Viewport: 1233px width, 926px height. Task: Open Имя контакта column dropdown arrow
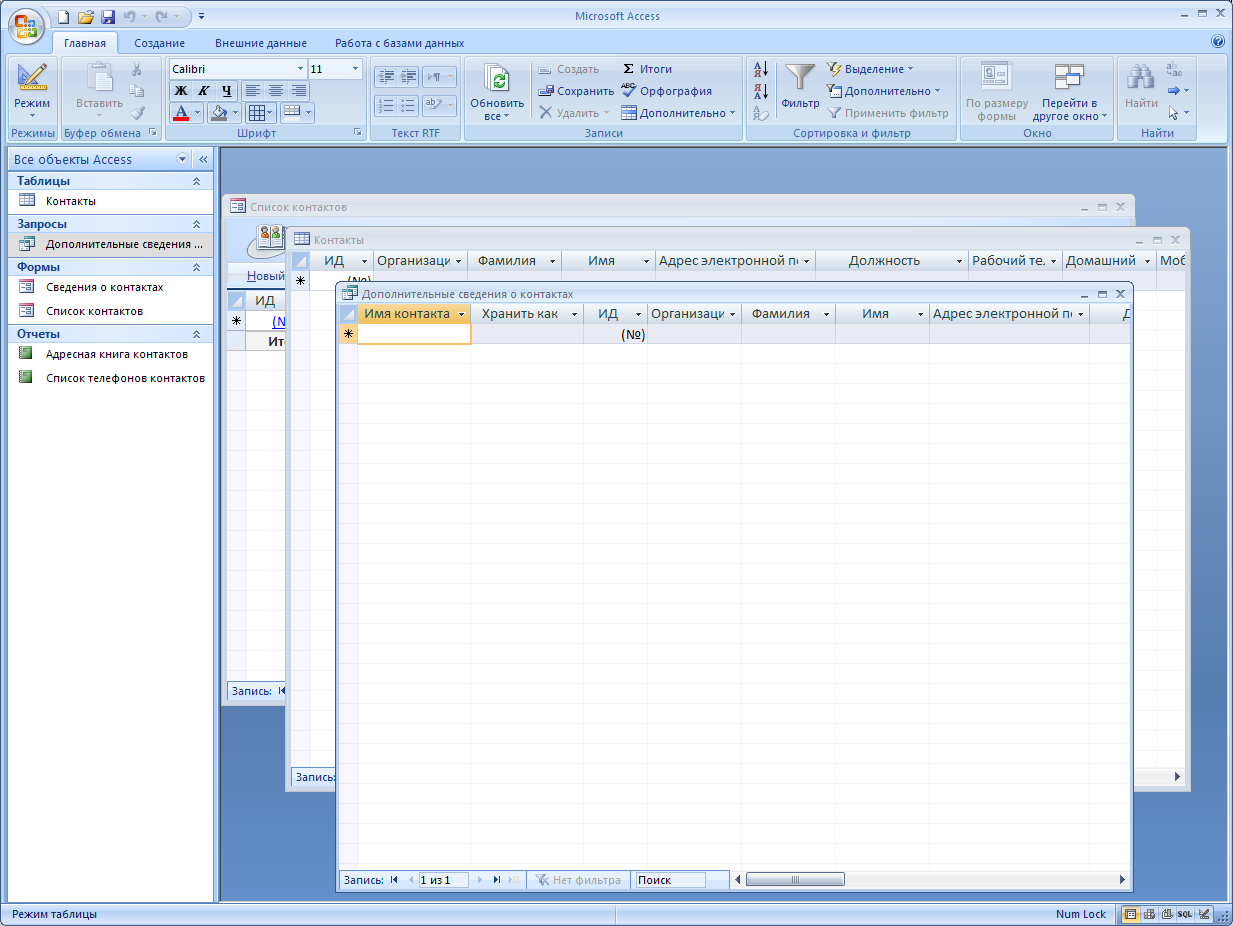point(461,314)
